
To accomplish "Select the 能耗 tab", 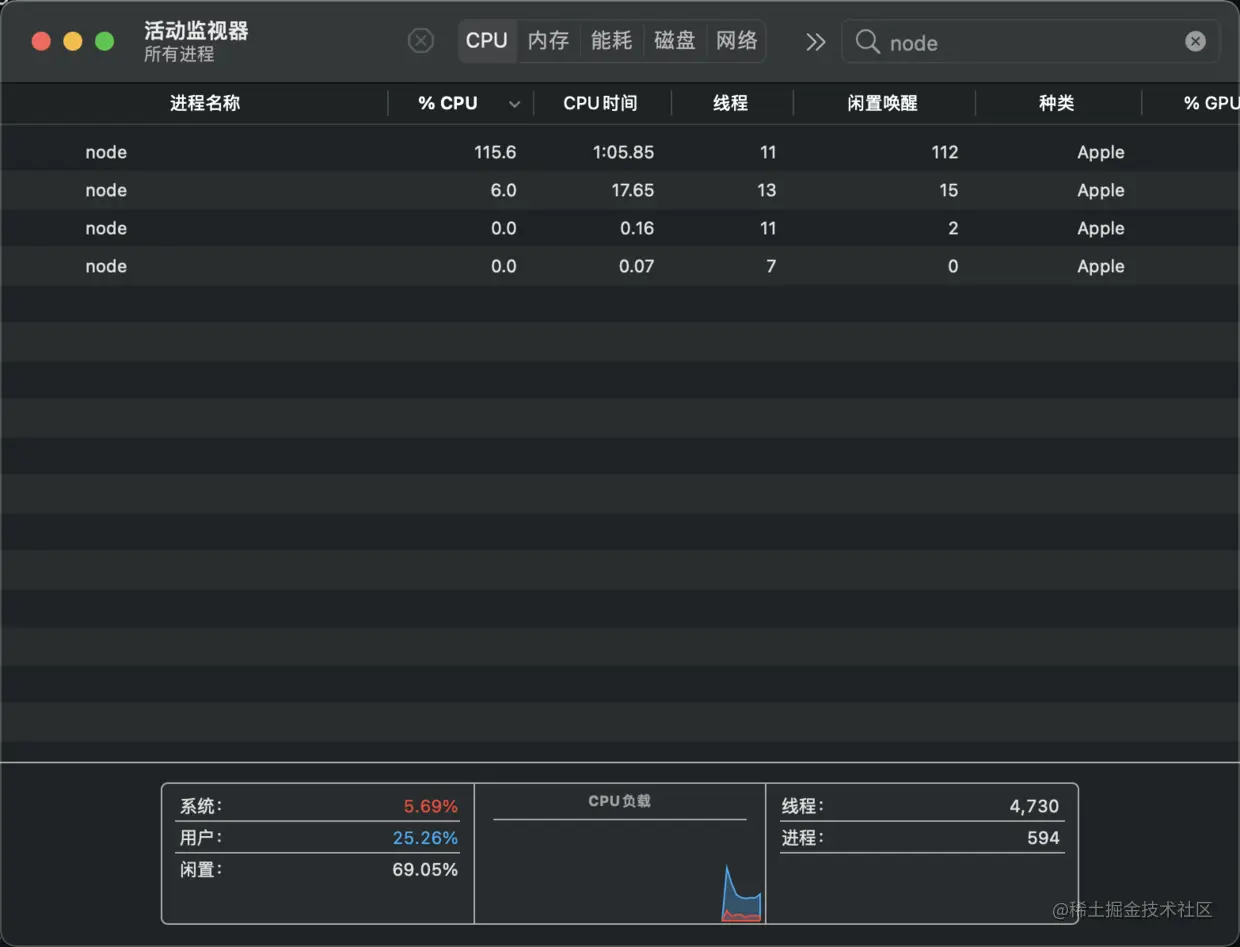I will click(611, 41).
